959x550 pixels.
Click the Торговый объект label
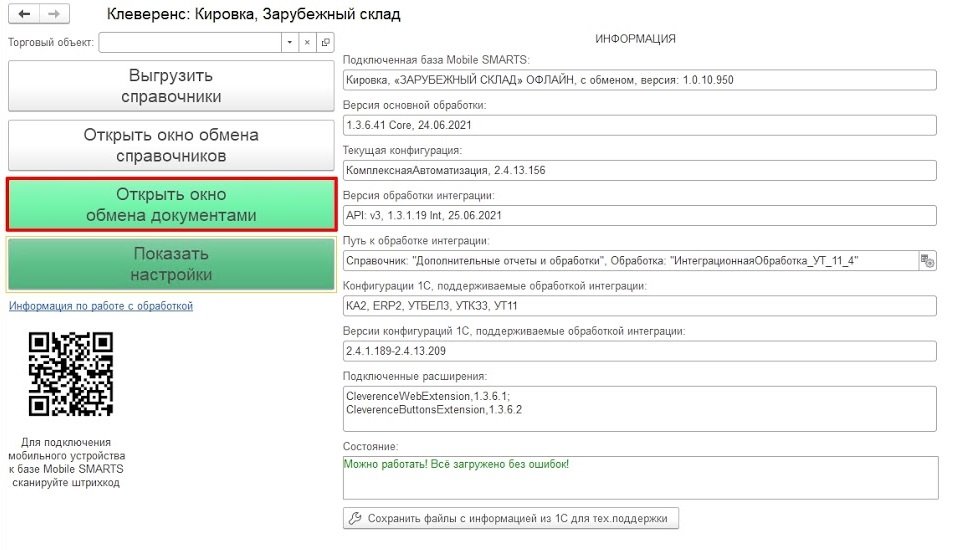click(51, 42)
